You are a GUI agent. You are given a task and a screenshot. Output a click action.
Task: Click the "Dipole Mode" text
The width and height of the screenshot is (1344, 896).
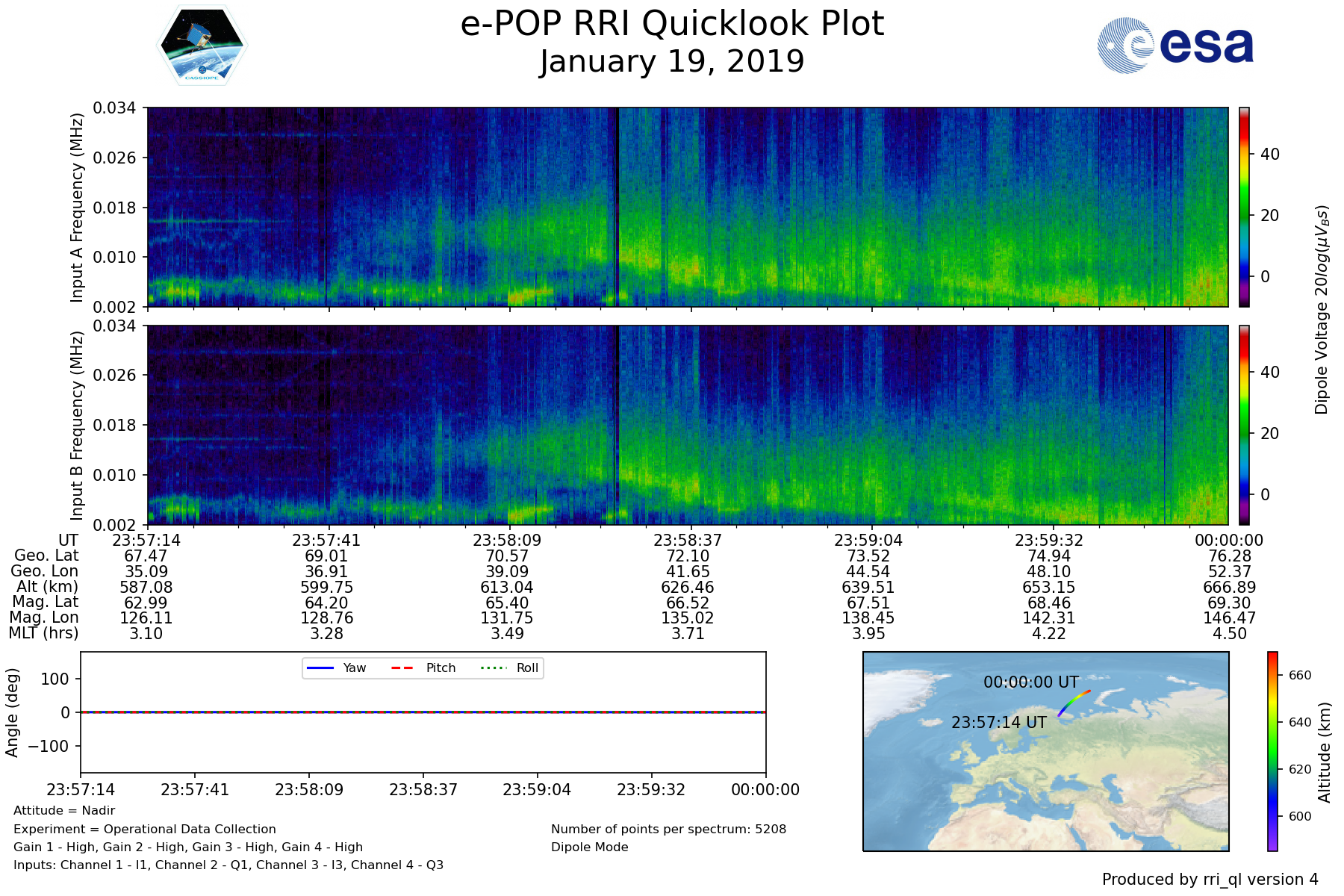coord(590,847)
